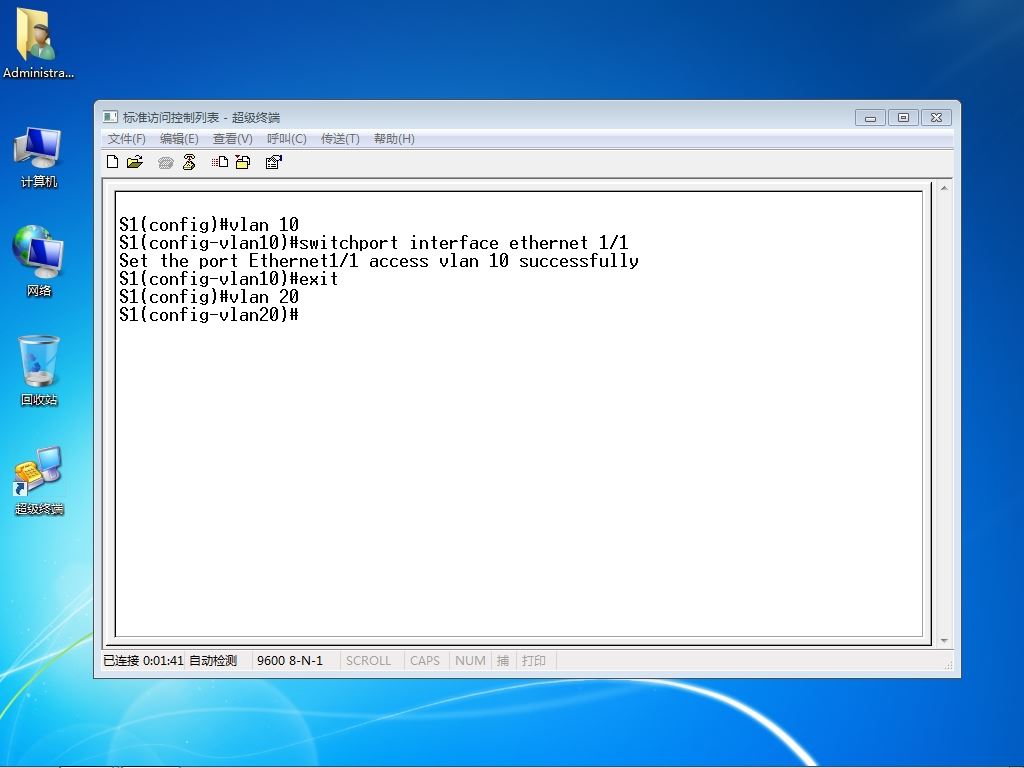Viewport: 1024px width, 768px height.
Task: Click scrollbar down arrow in terminal
Action: [x=944, y=641]
